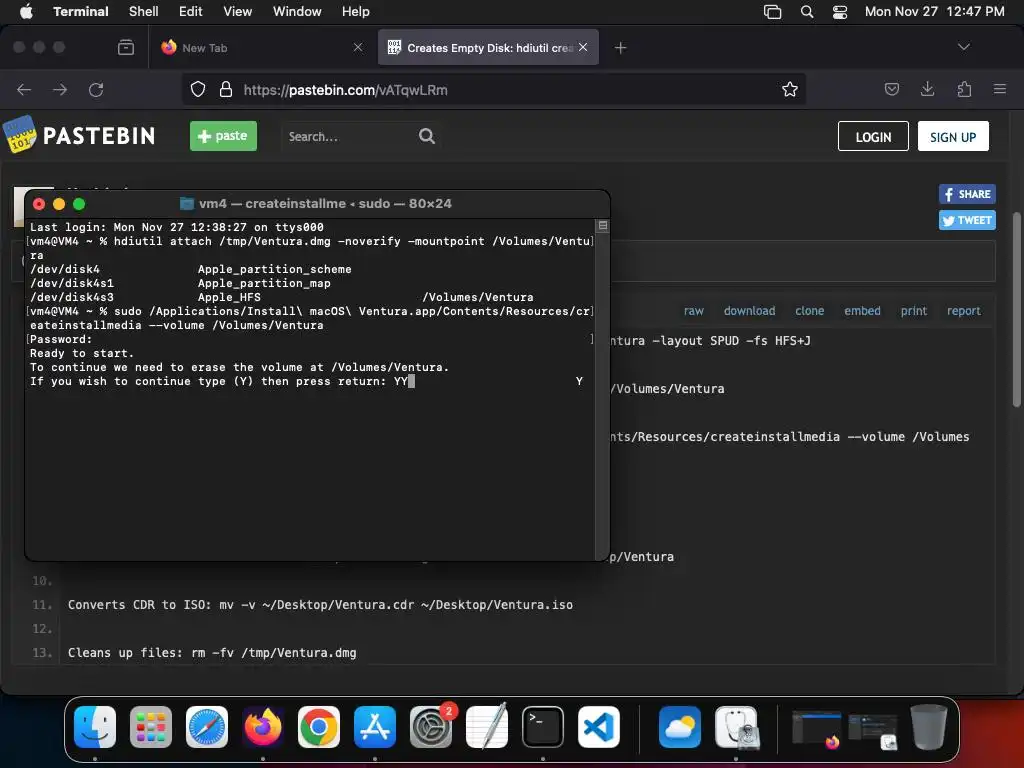The height and width of the screenshot is (768, 1024).
Task: Open Control Center icon
Action: pos(840,11)
